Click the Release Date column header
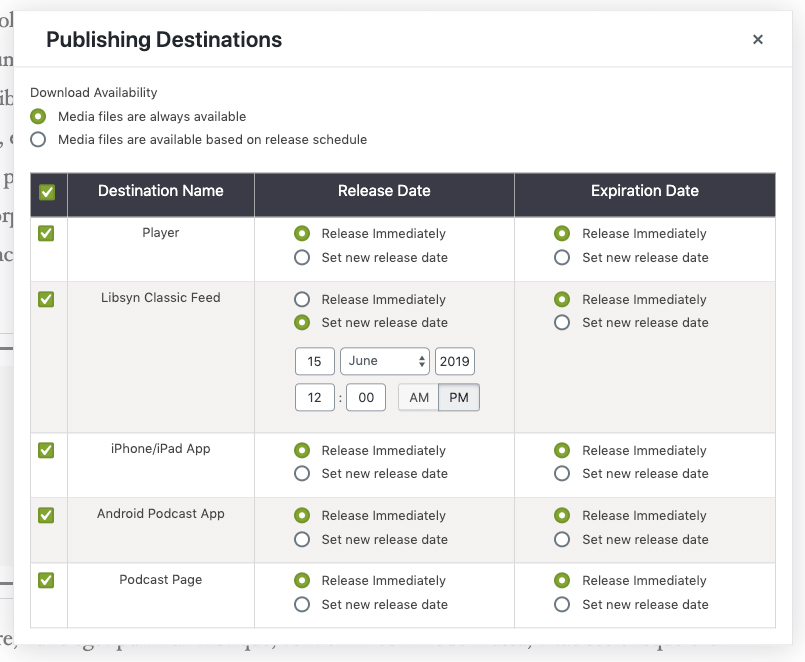The height and width of the screenshot is (662, 805). click(384, 191)
